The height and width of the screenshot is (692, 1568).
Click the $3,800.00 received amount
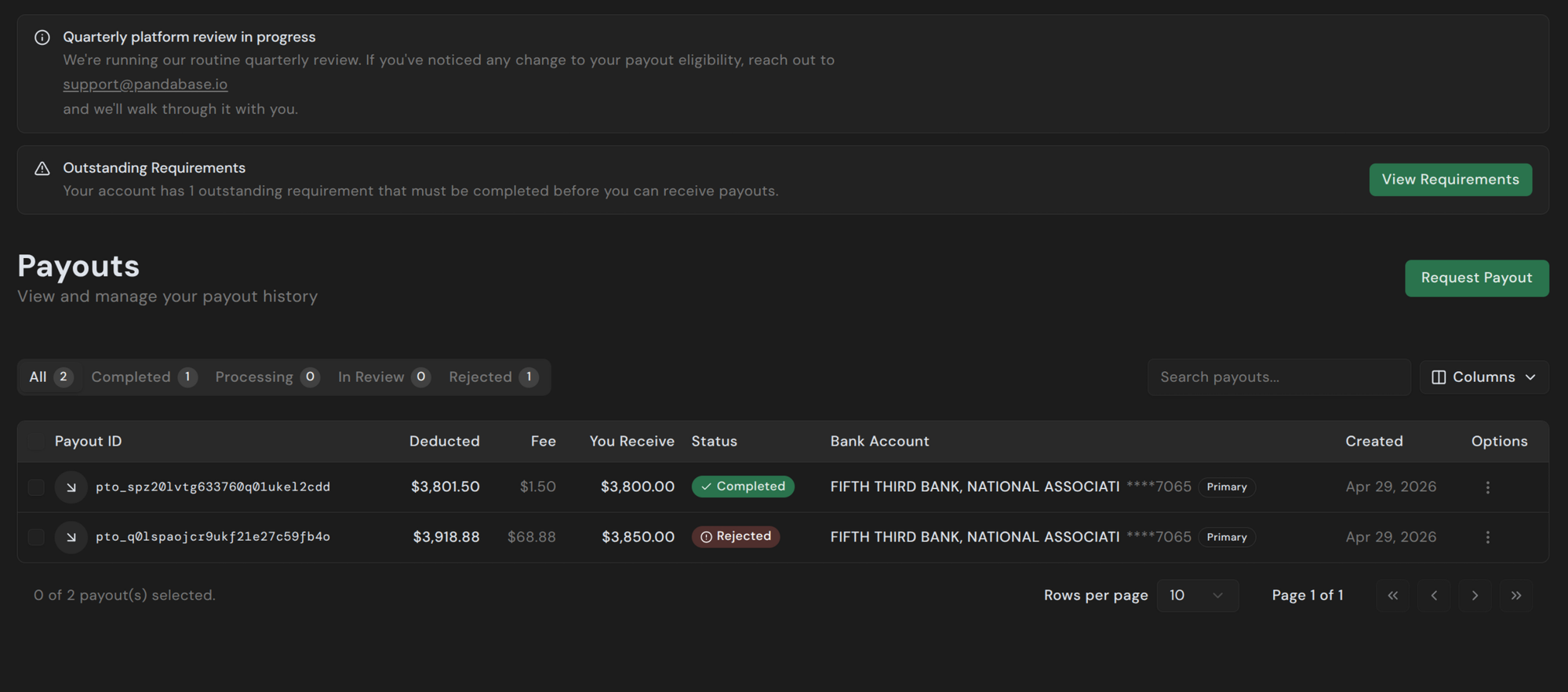click(x=637, y=487)
